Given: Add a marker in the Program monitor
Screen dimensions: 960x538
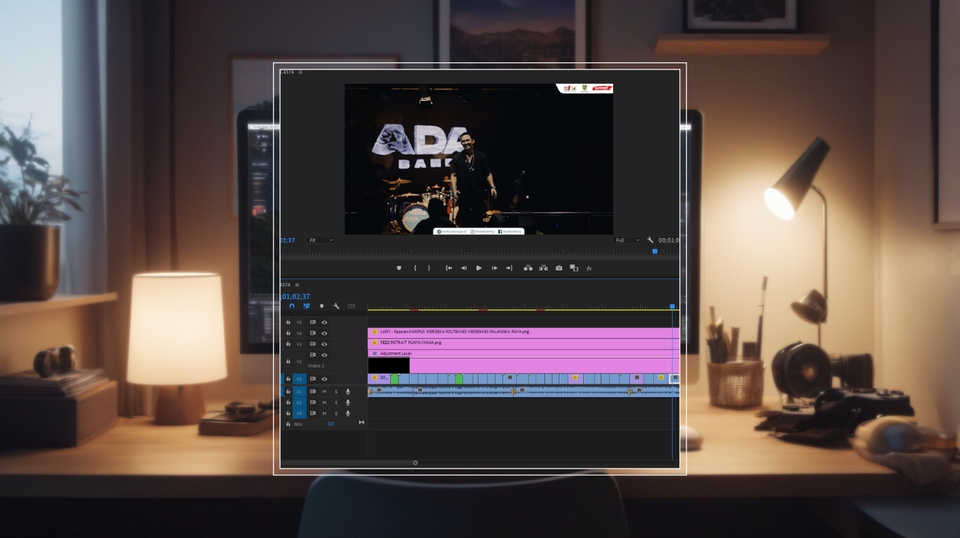Looking at the screenshot, I should point(399,268).
